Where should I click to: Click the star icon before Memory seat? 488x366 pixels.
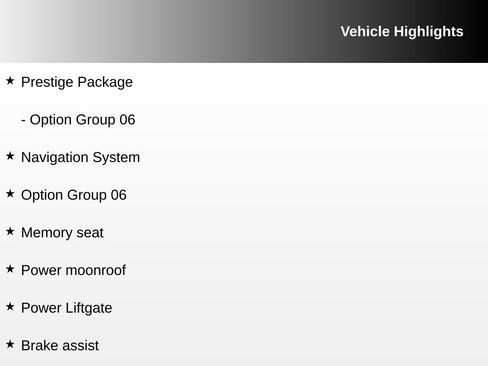click(x=10, y=231)
